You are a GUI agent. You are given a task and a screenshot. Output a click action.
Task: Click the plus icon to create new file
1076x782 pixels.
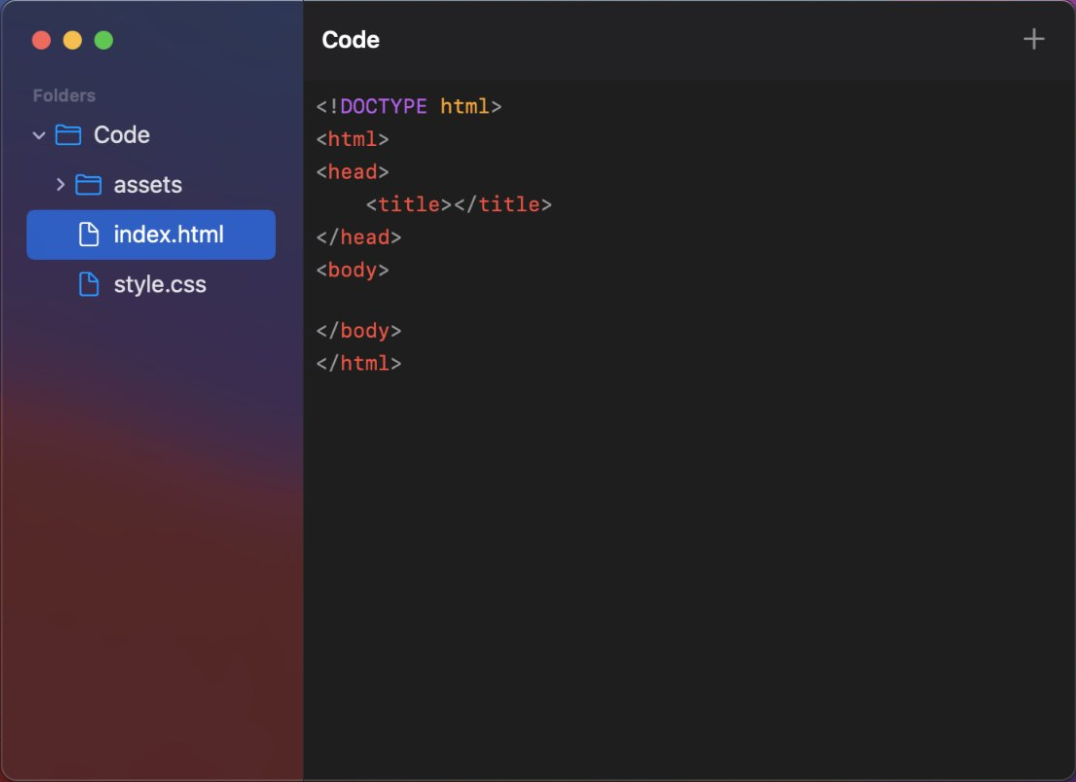[x=1033, y=39]
